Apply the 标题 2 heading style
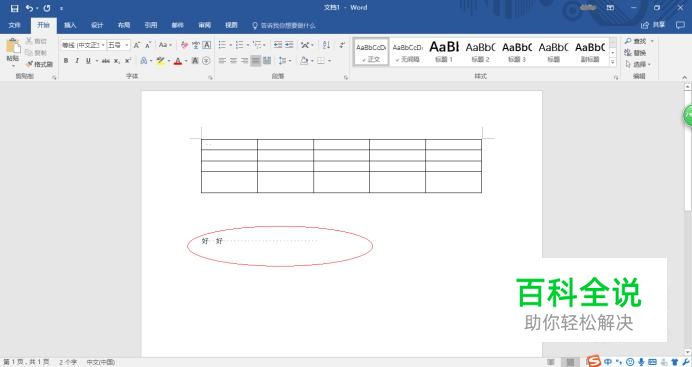The width and height of the screenshot is (692, 367). [481, 52]
